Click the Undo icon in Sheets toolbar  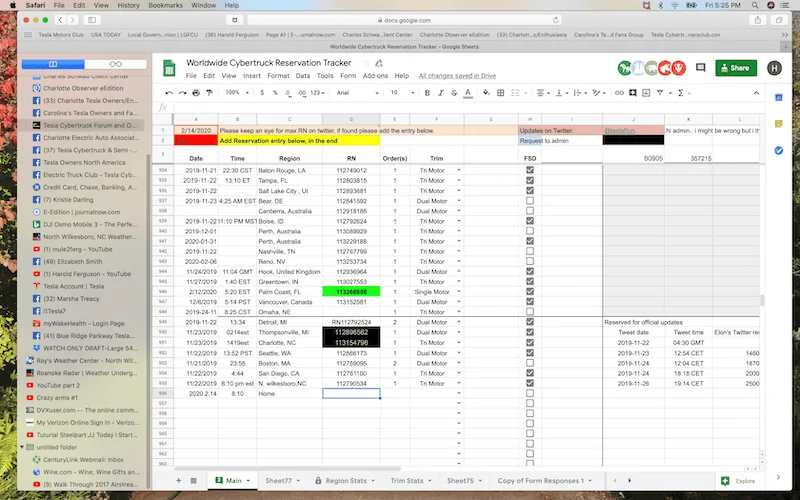(x=169, y=93)
